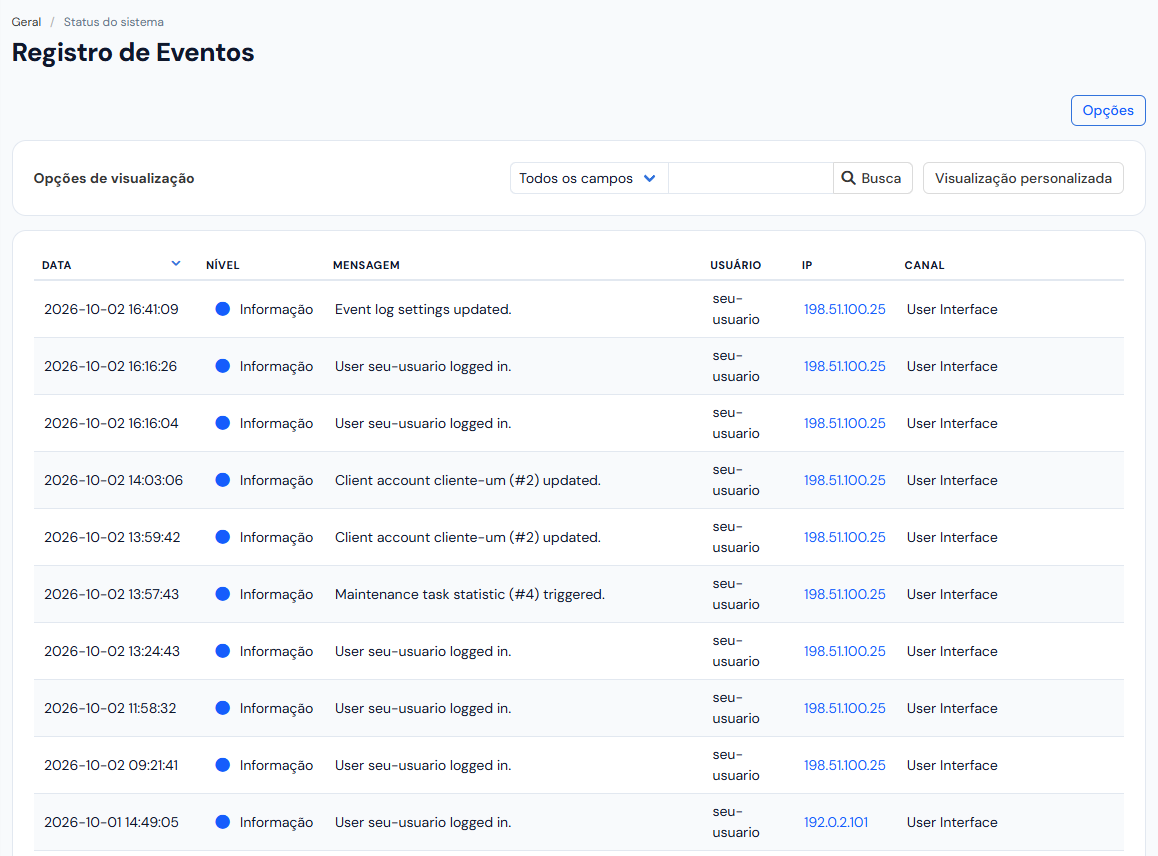1158x856 pixels.
Task: Click the CANAL column header
Action: [x=924, y=265]
